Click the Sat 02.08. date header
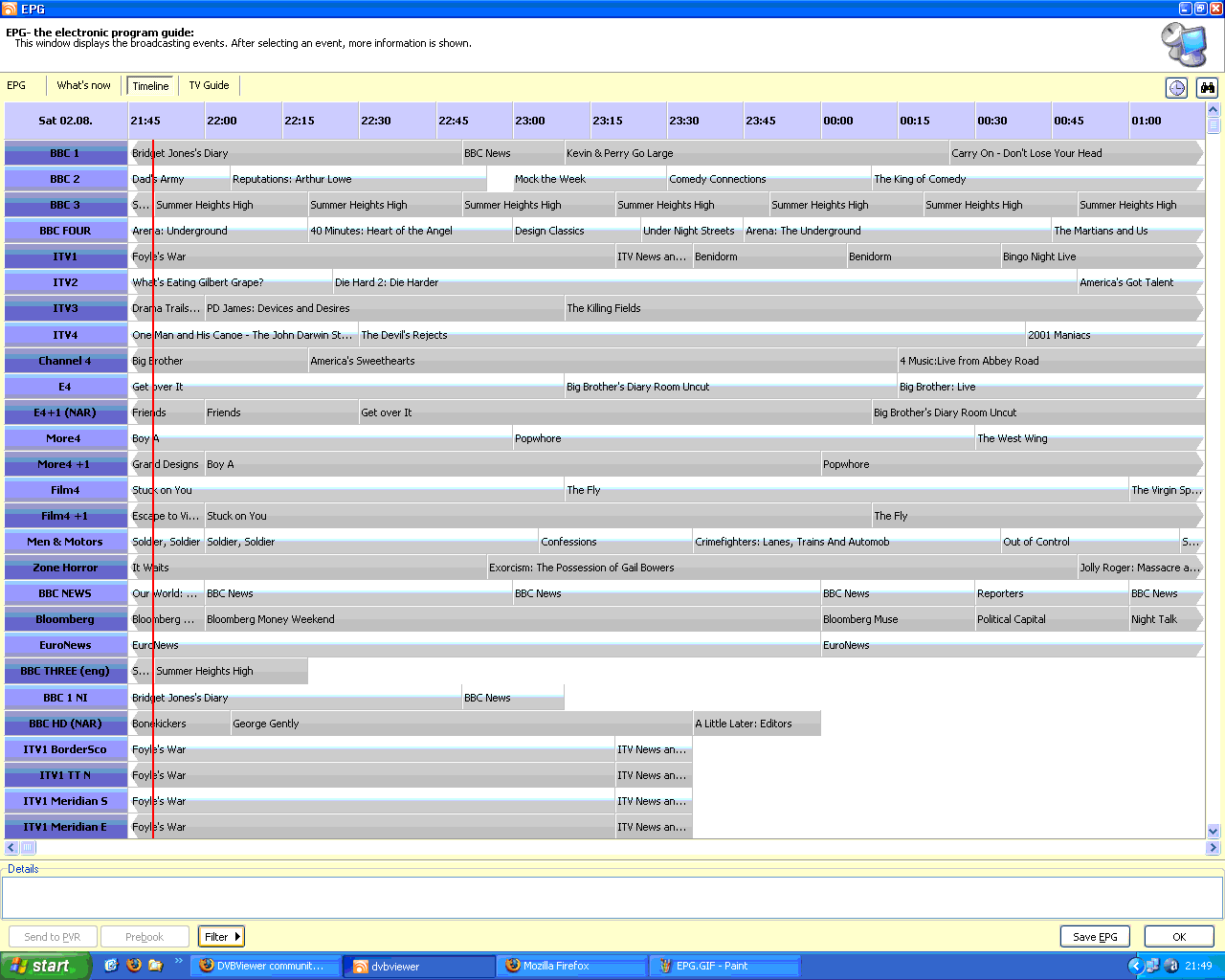Image resolution: width=1225 pixels, height=980 pixels. (66, 121)
